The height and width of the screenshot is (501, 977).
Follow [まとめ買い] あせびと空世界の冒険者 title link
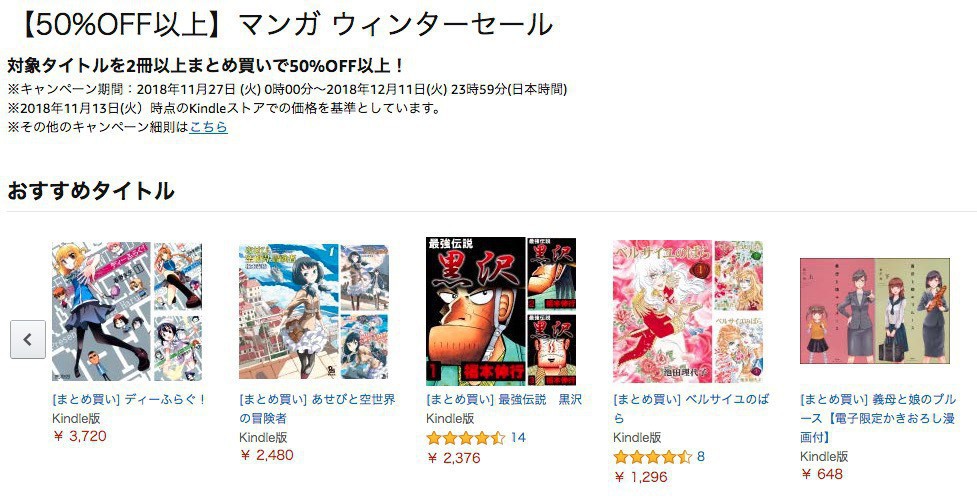click(x=317, y=409)
